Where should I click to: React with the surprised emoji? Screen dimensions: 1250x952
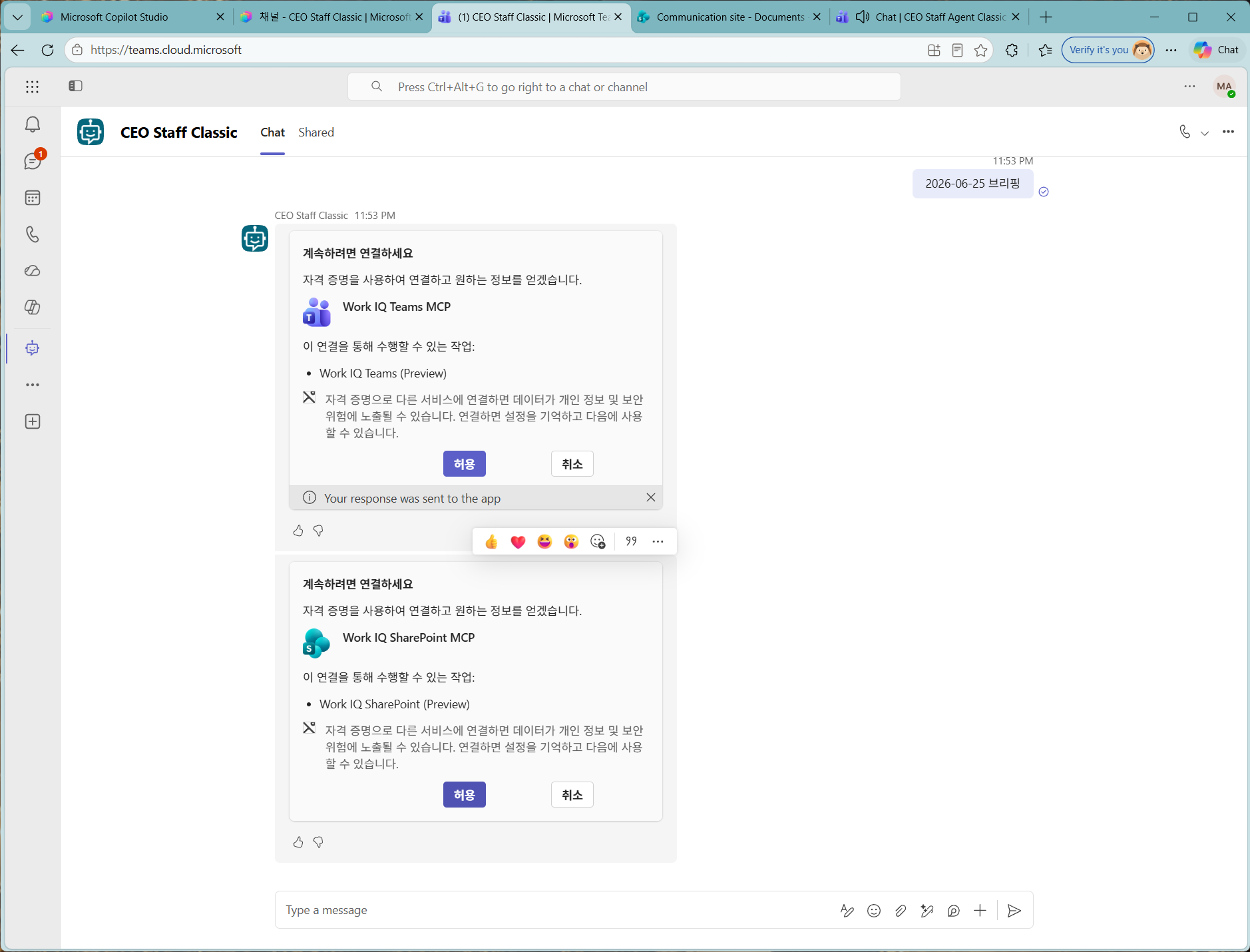571,541
